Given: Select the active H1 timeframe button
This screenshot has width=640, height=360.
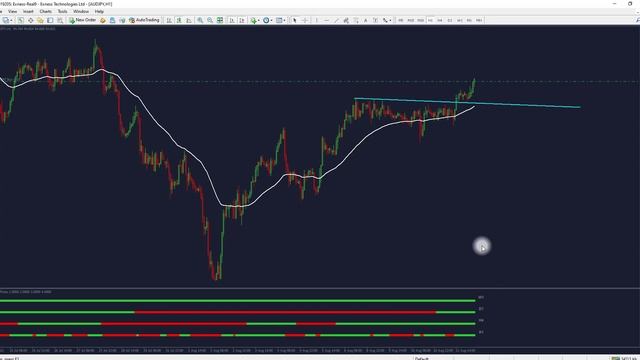Looking at the screenshot, I should click(430, 20).
